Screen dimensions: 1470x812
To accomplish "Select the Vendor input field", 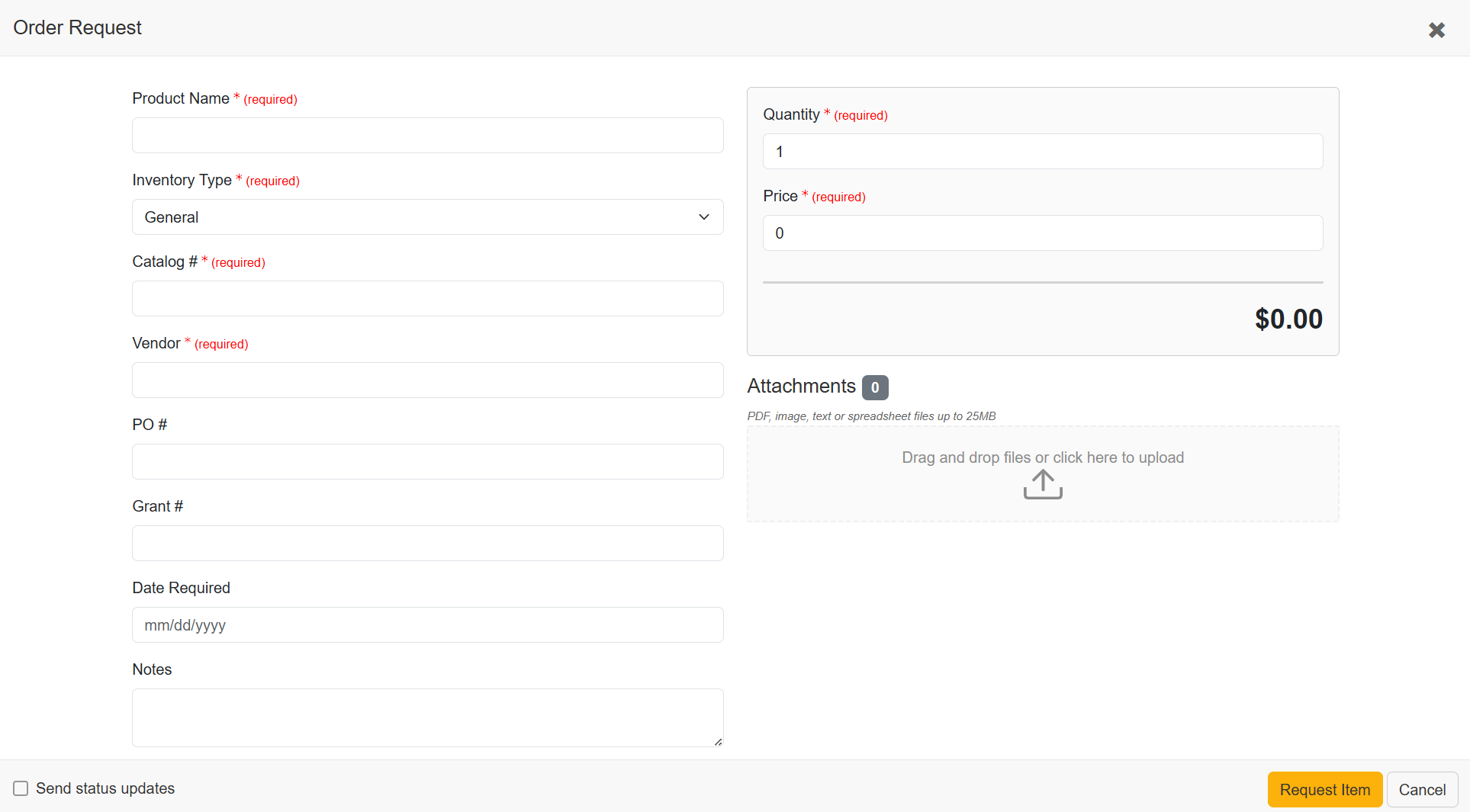I will click(x=427, y=380).
